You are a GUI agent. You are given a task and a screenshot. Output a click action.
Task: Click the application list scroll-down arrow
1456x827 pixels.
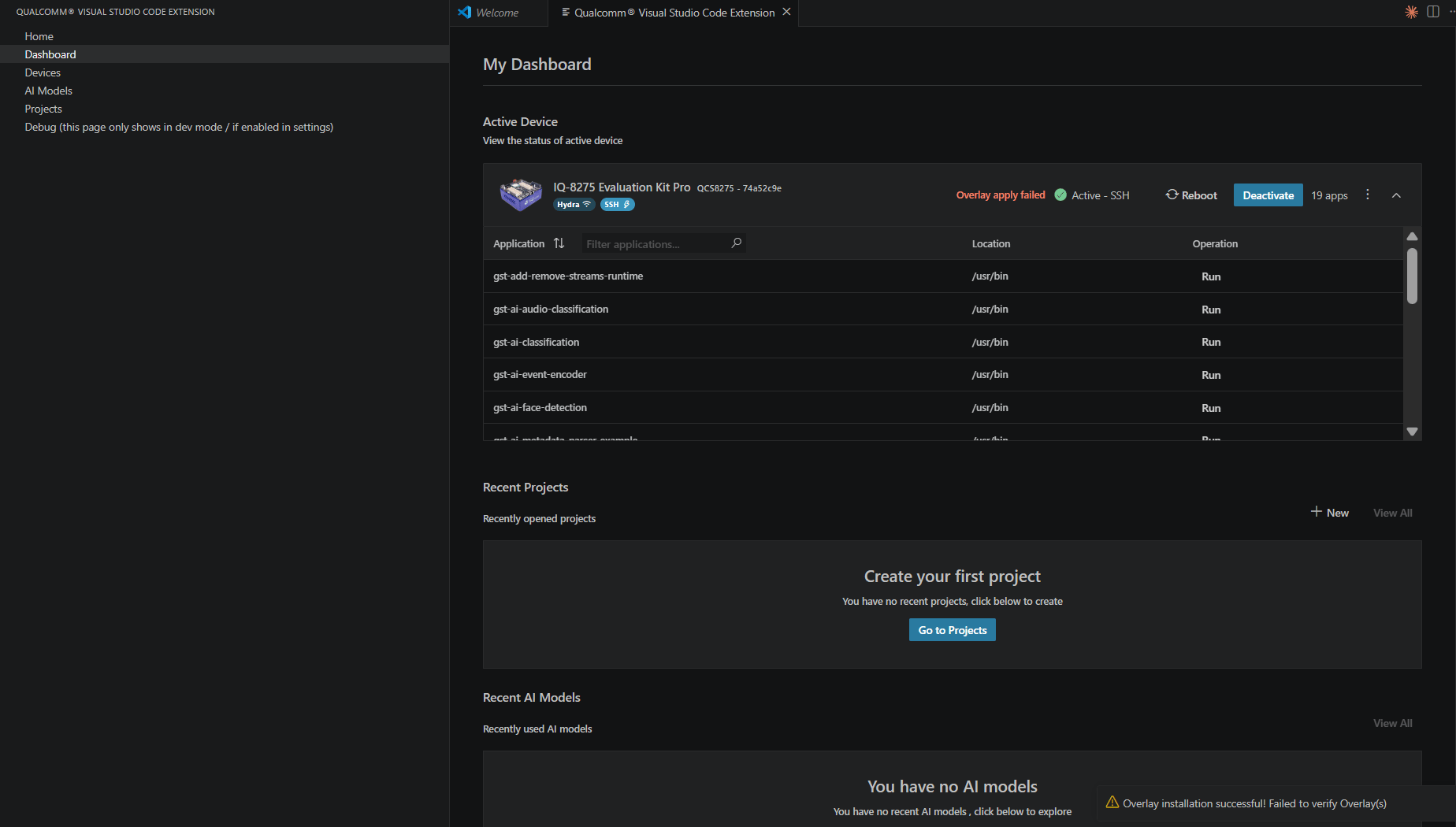click(x=1412, y=432)
